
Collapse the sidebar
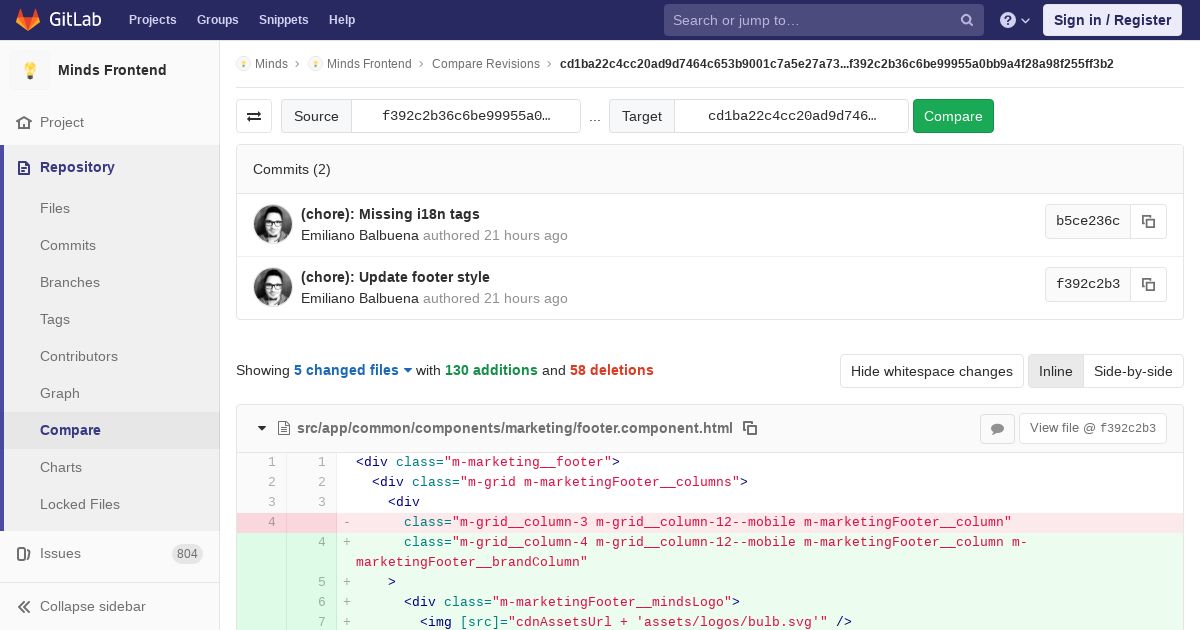(x=92, y=606)
